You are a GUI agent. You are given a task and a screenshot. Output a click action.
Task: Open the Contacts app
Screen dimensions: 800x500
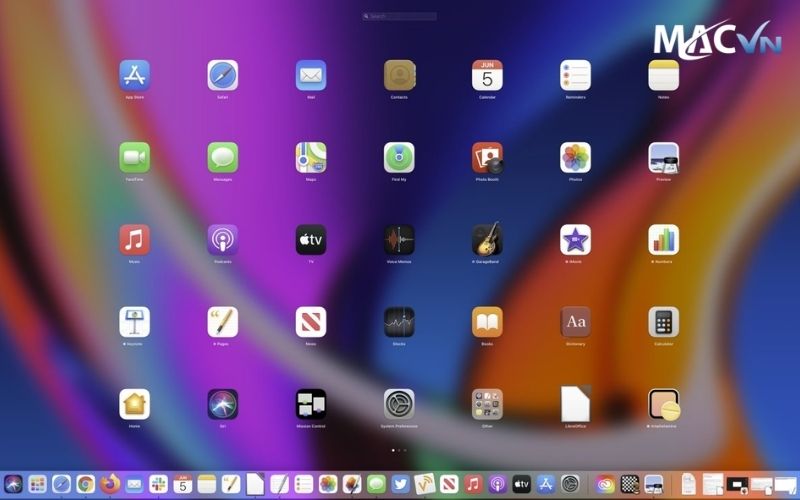point(399,76)
